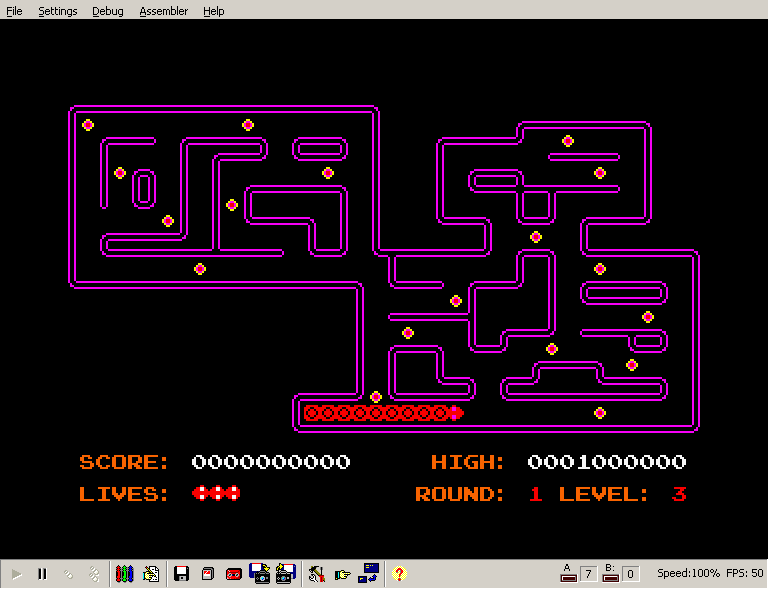Click the hand writing notes icon
Viewport: 768px width, 589px height.
coord(151,574)
